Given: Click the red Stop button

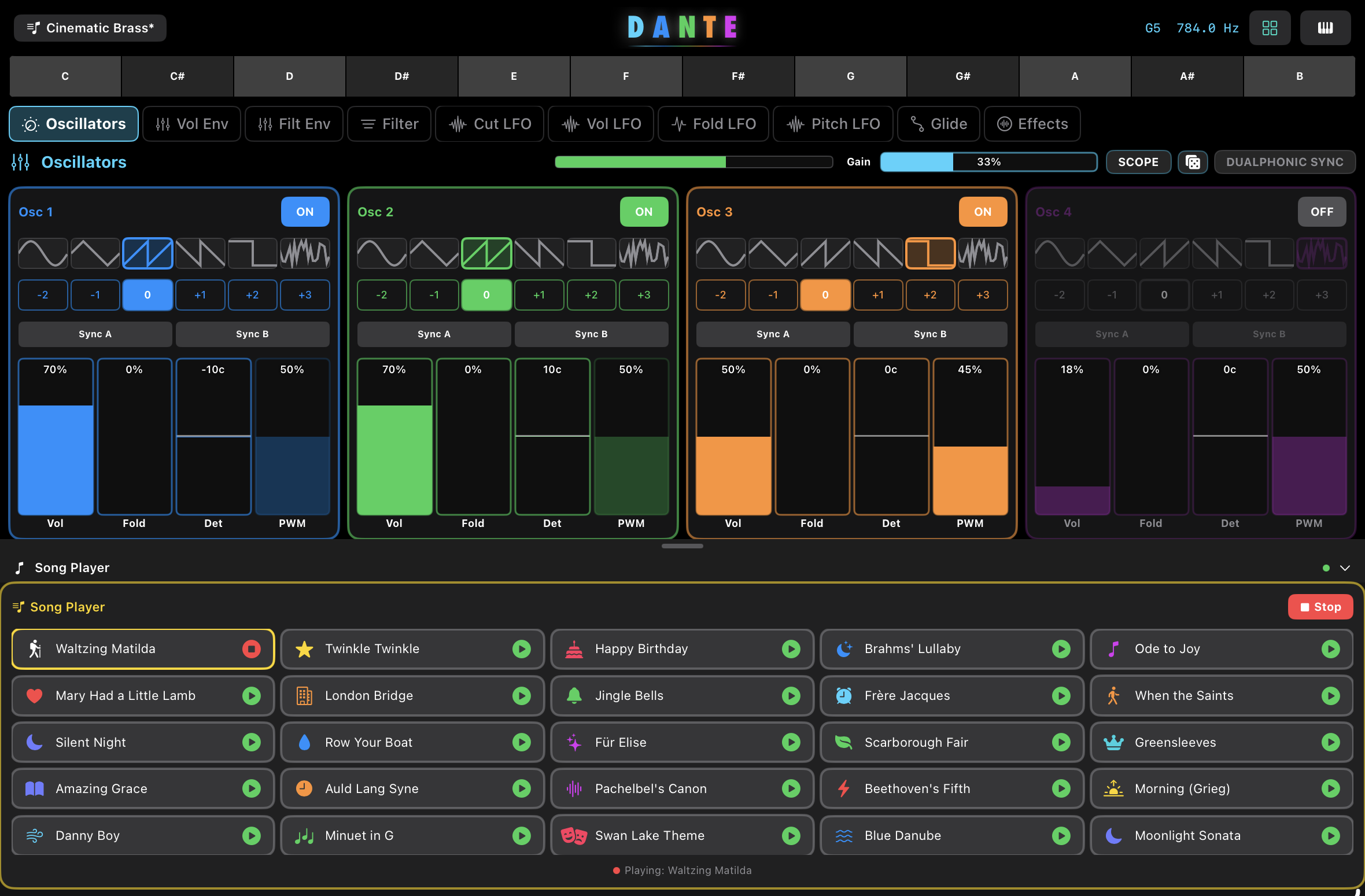Looking at the screenshot, I should tap(1320, 607).
